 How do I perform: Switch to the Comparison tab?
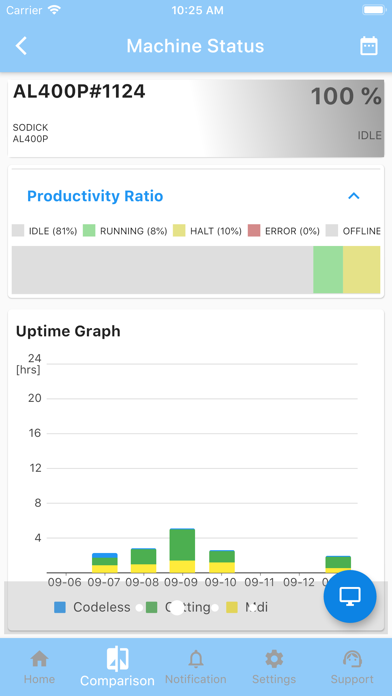pyautogui.click(x=117, y=667)
